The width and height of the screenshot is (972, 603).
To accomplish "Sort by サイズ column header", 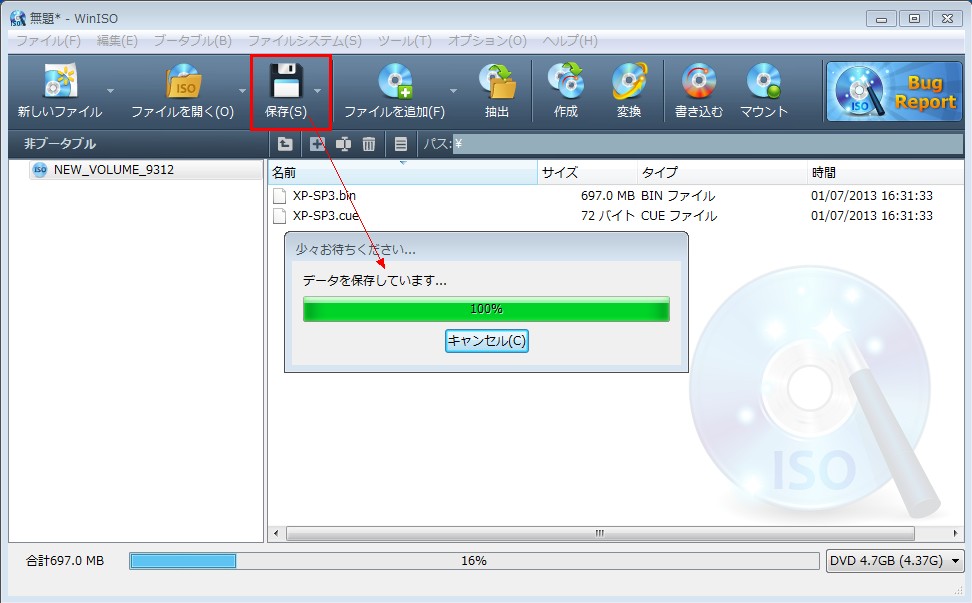I will [587, 172].
